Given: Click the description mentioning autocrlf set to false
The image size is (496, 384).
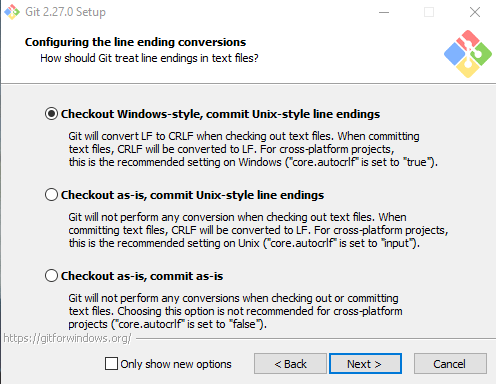Looking at the screenshot, I should pyautogui.click(x=235, y=311).
